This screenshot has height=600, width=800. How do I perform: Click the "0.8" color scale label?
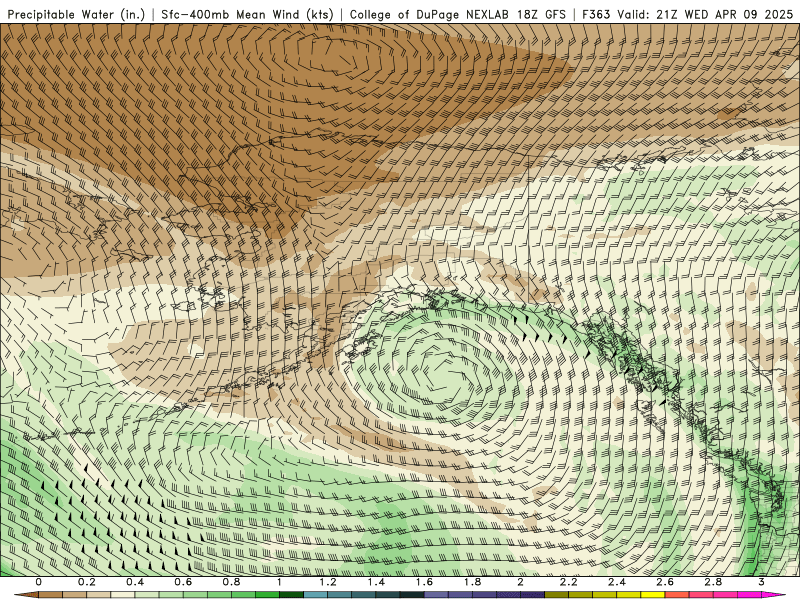(231, 582)
